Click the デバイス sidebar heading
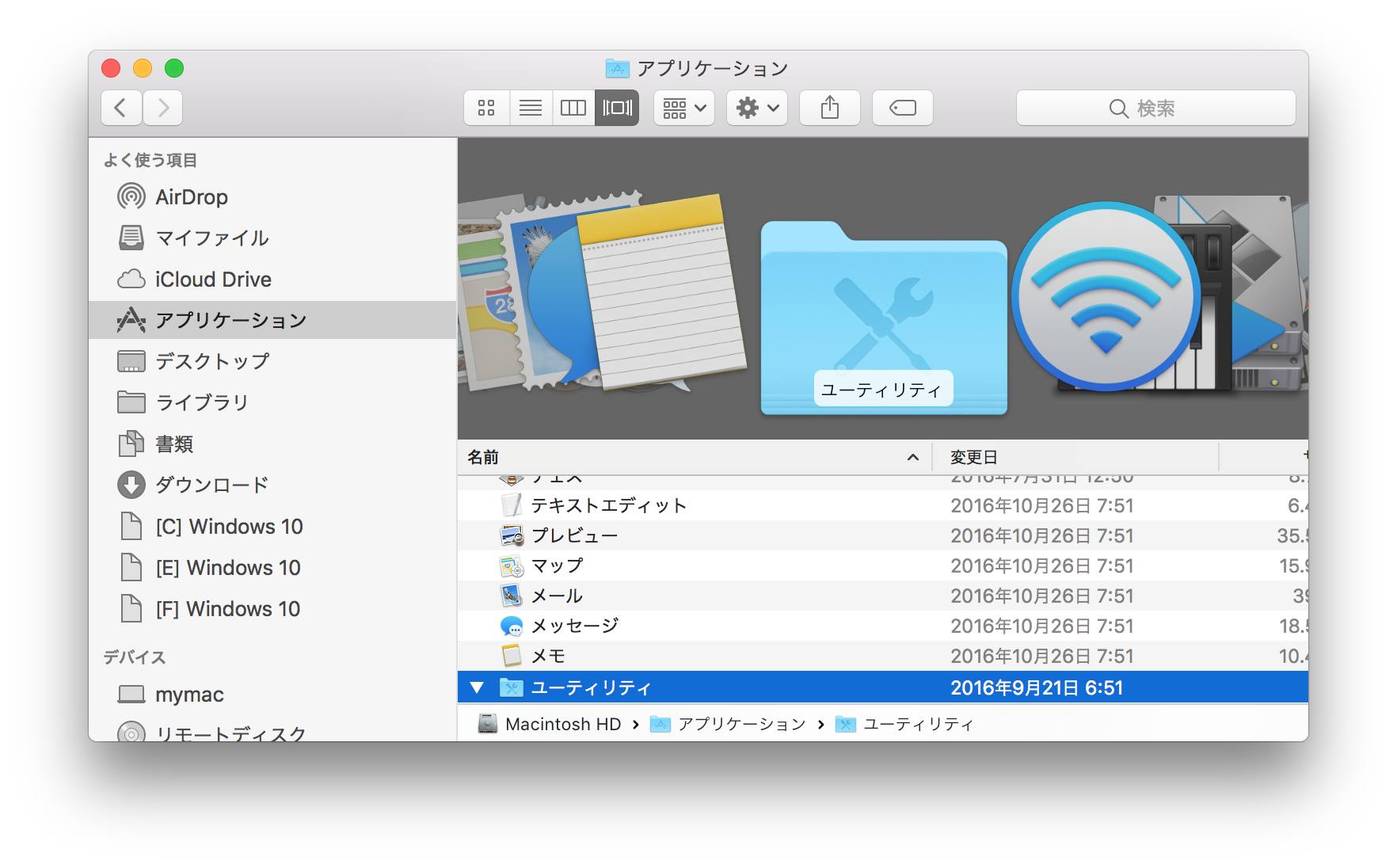The image size is (1397, 868). click(x=135, y=657)
